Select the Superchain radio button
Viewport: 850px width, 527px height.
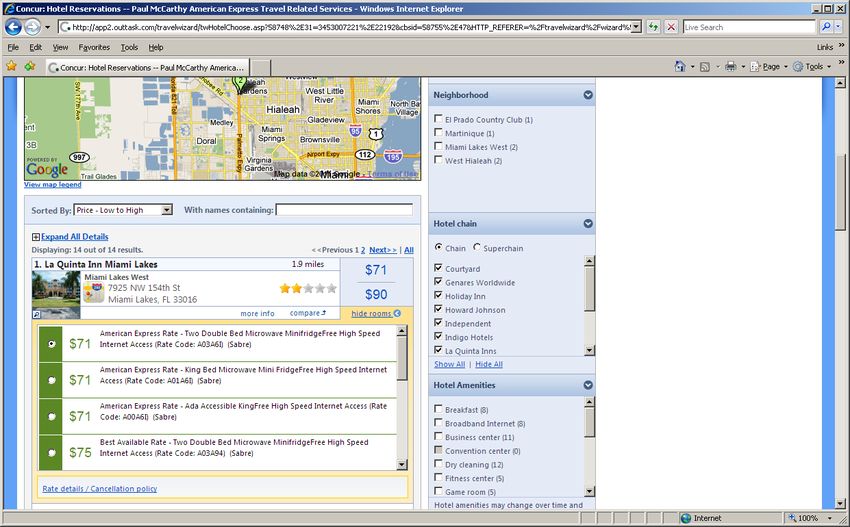point(476,247)
